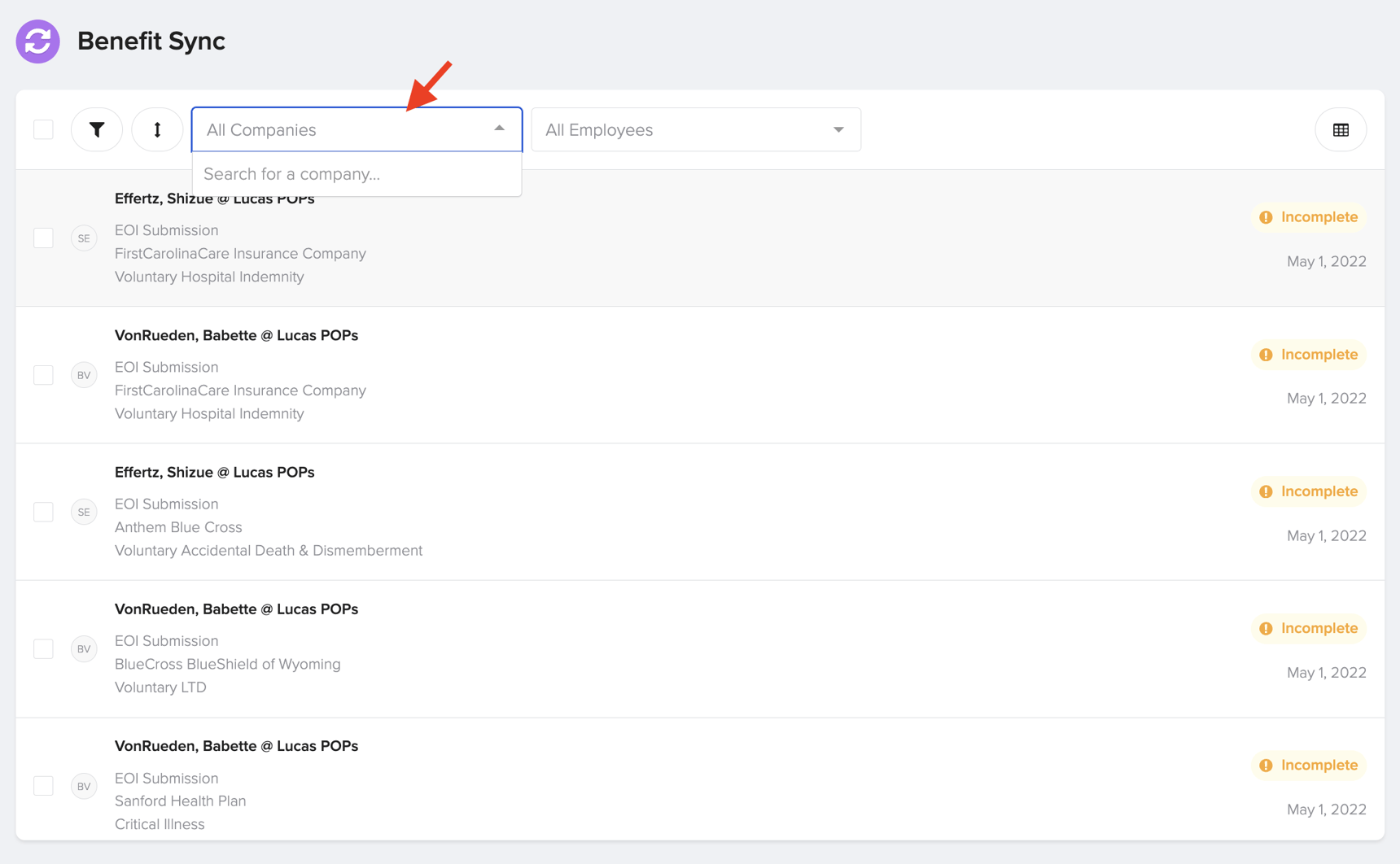Click the company search input field
1400x864 pixels.
coord(357,174)
